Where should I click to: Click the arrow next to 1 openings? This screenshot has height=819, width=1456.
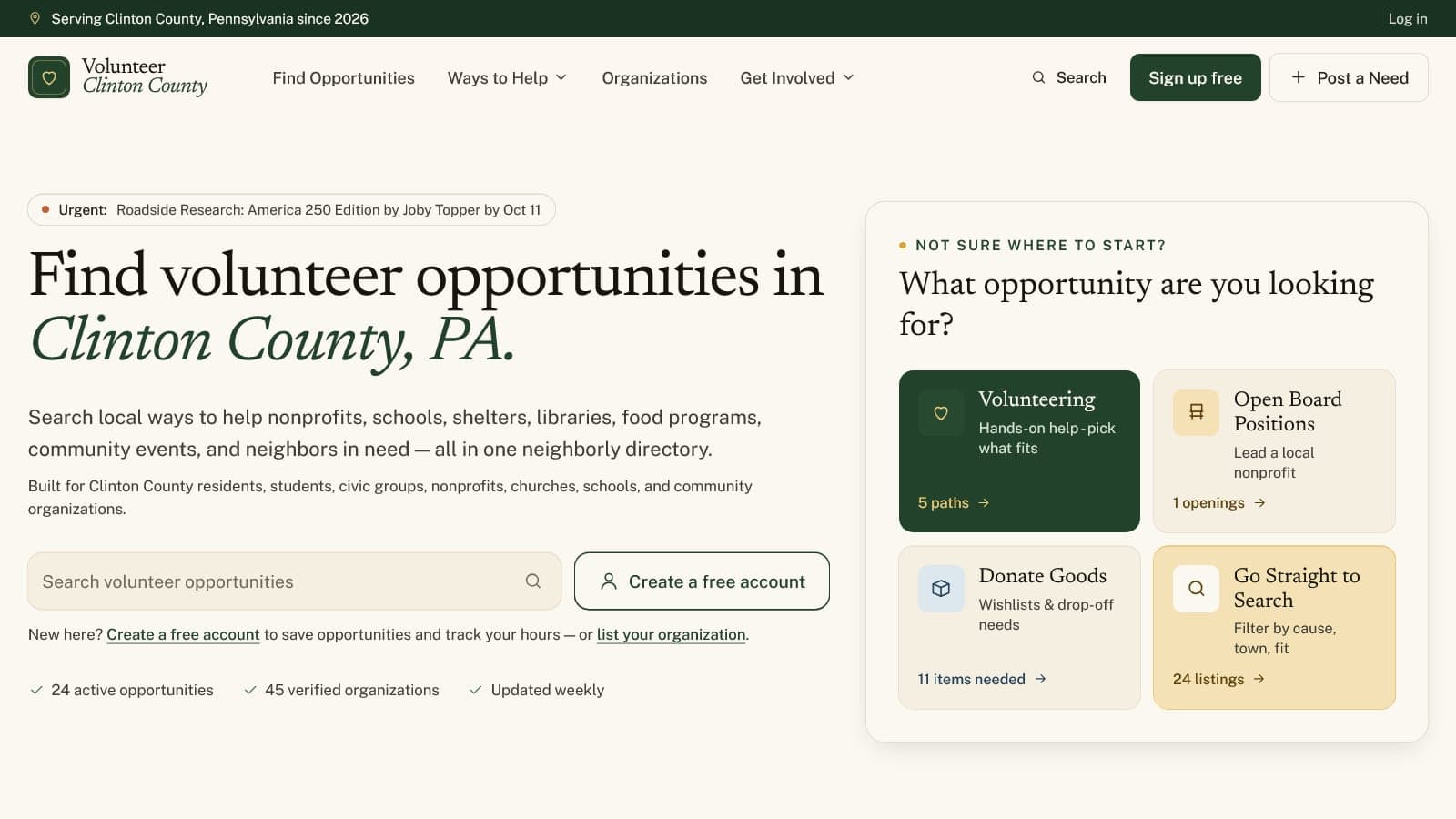[x=1259, y=502]
